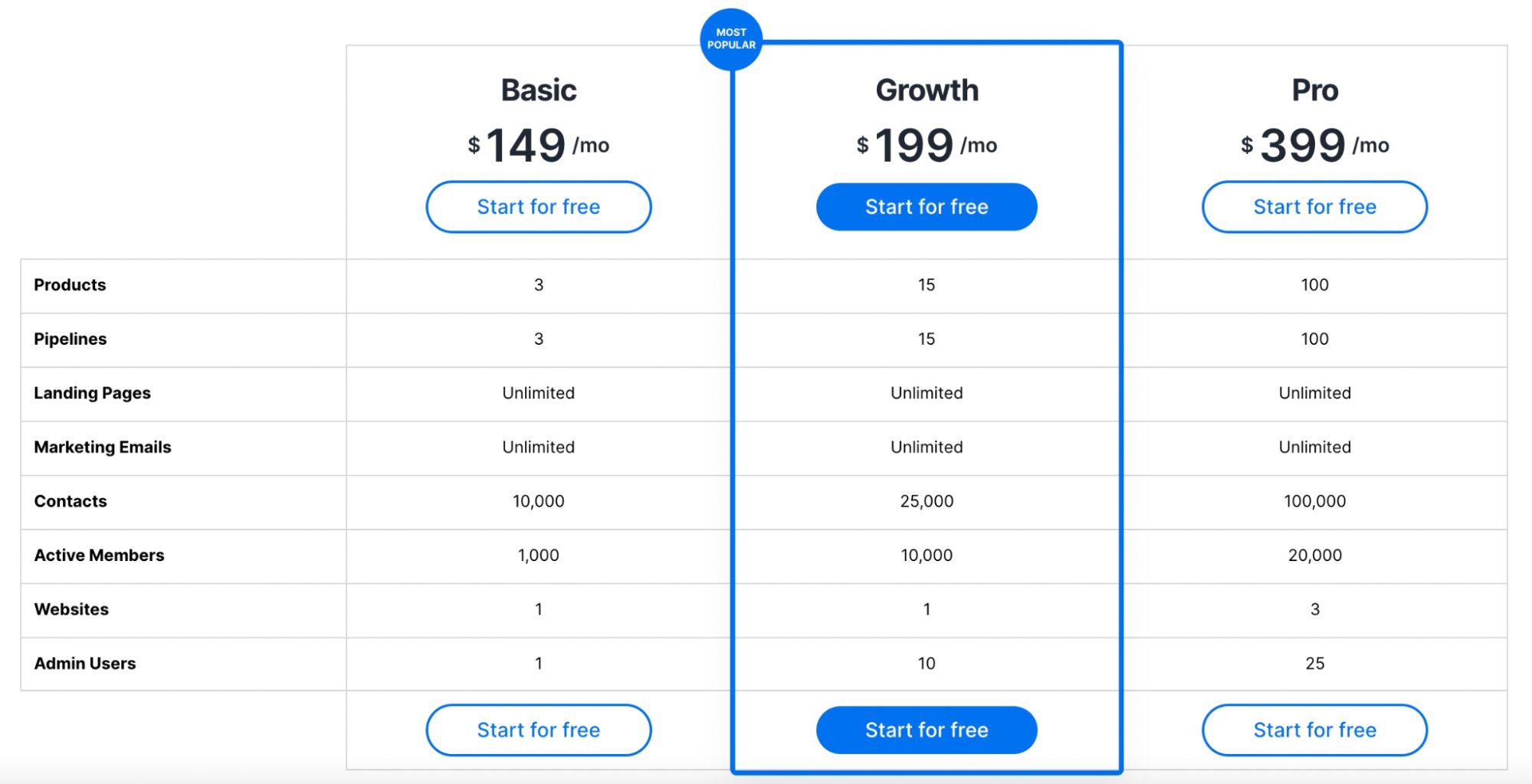Click bottom Start for free in Growth column
1532x784 pixels.
click(x=926, y=730)
